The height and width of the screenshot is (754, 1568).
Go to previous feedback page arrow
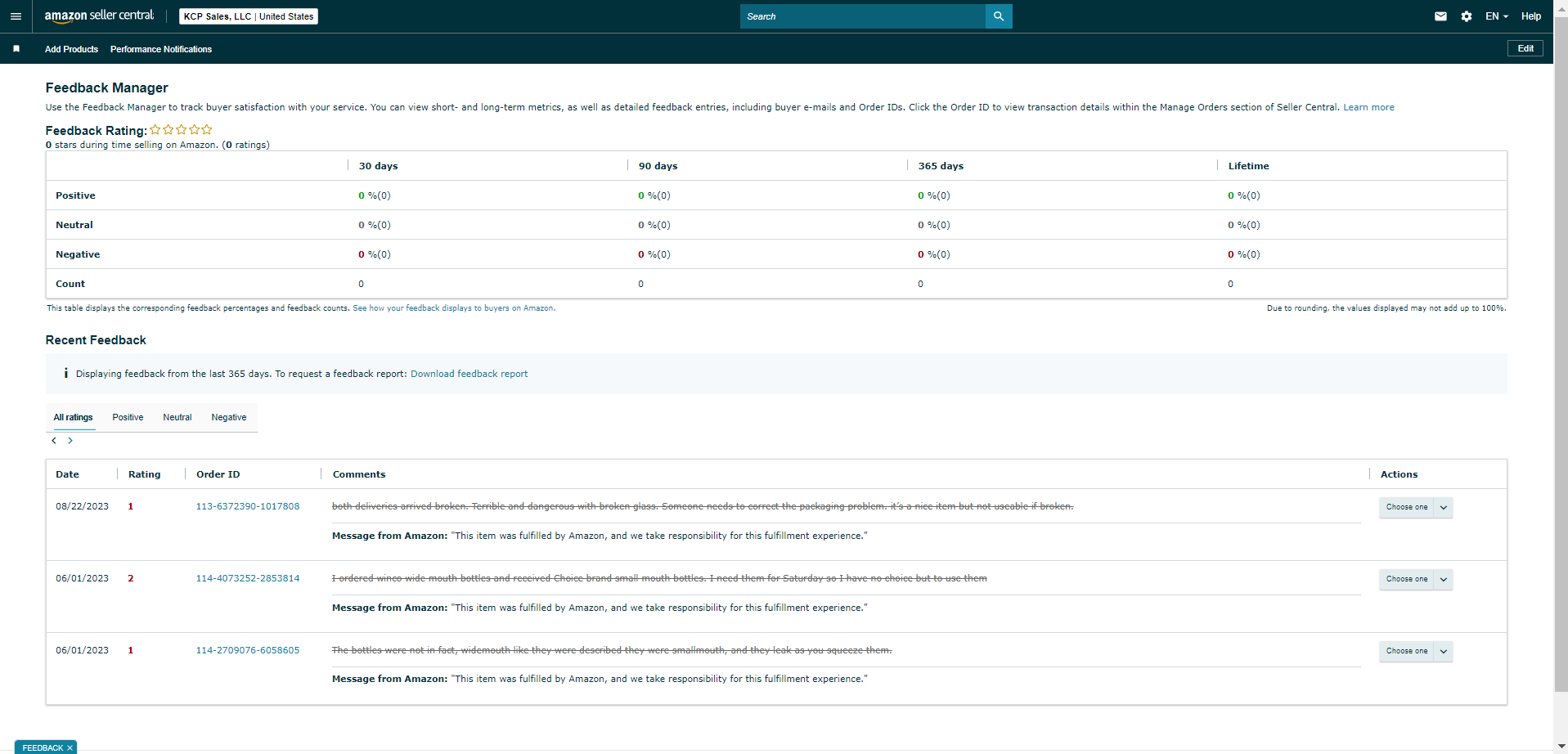pyautogui.click(x=54, y=441)
